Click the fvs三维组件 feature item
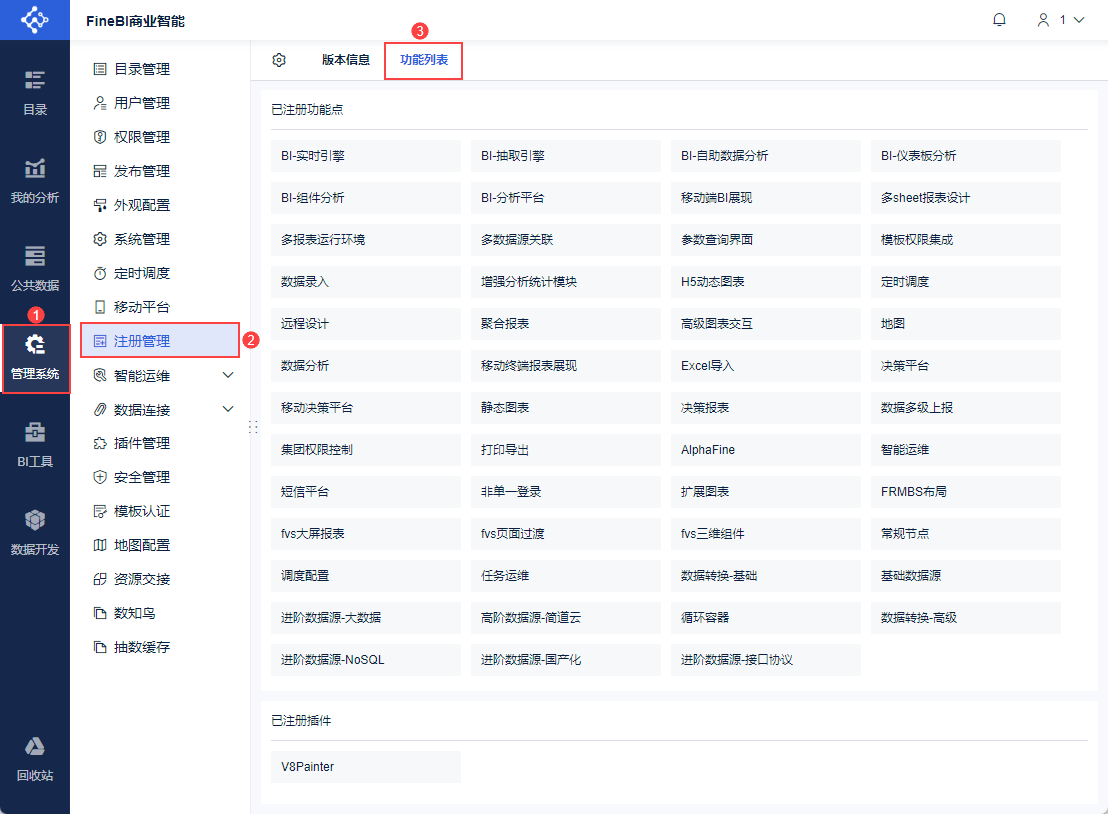Image resolution: width=1108 pixels, height=814 pixels. (766, 533)
